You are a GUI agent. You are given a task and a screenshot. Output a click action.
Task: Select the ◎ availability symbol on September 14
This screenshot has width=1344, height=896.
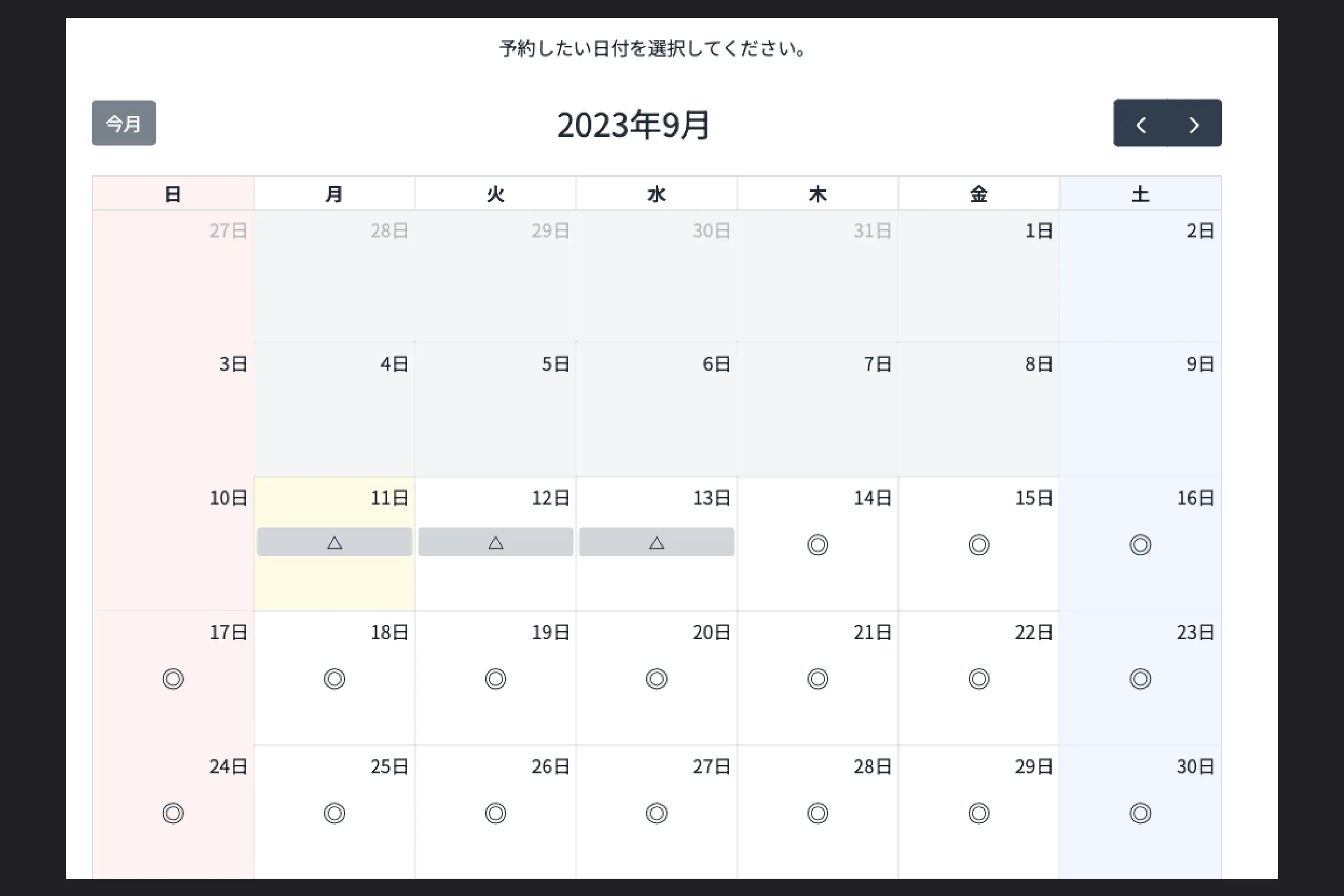click(818, 544)
